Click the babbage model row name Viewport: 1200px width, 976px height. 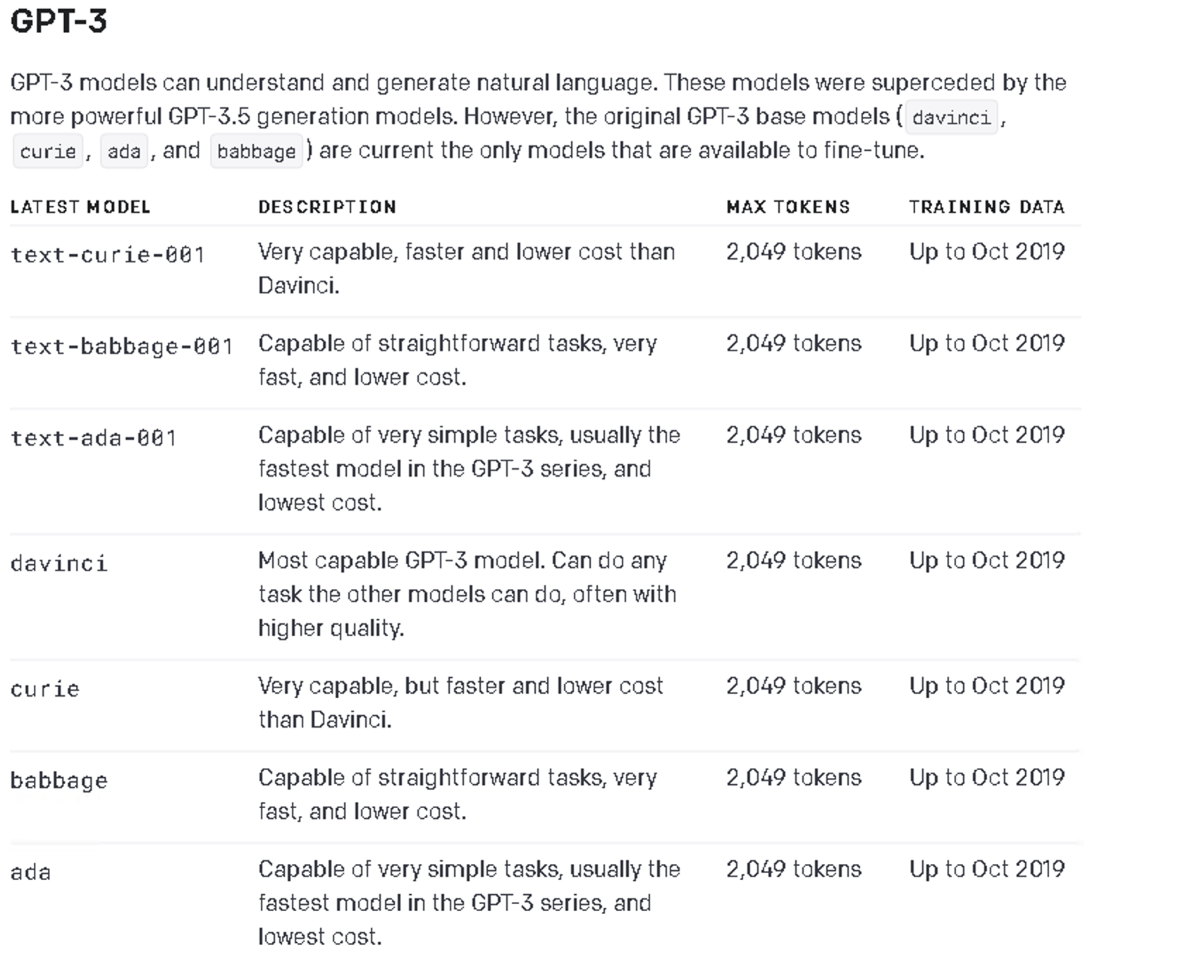58,781
